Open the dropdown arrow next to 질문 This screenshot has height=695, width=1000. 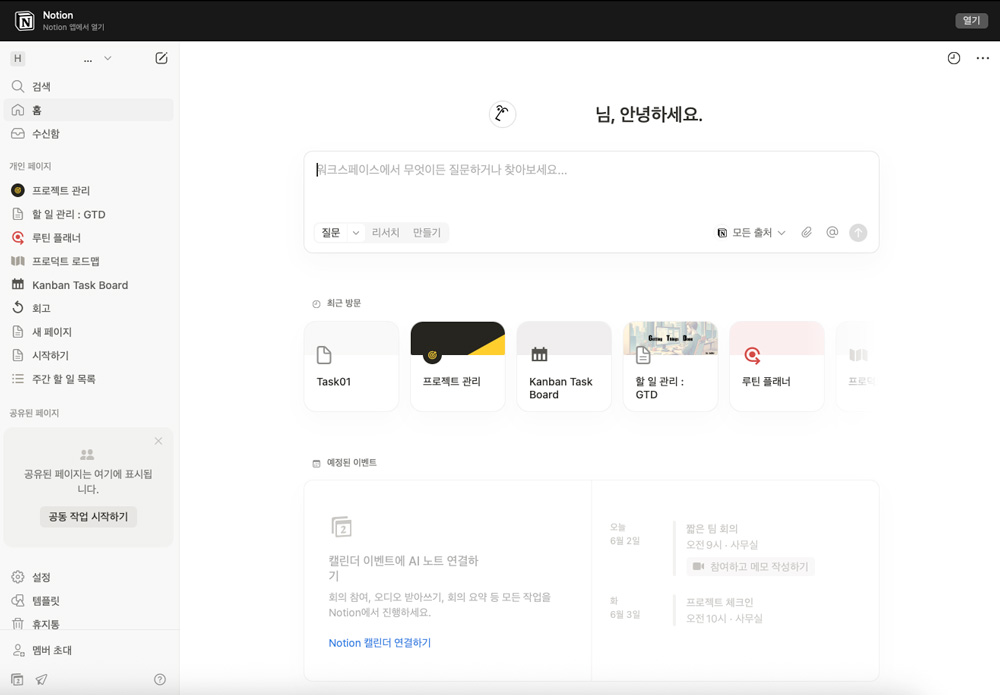[356, 233]
